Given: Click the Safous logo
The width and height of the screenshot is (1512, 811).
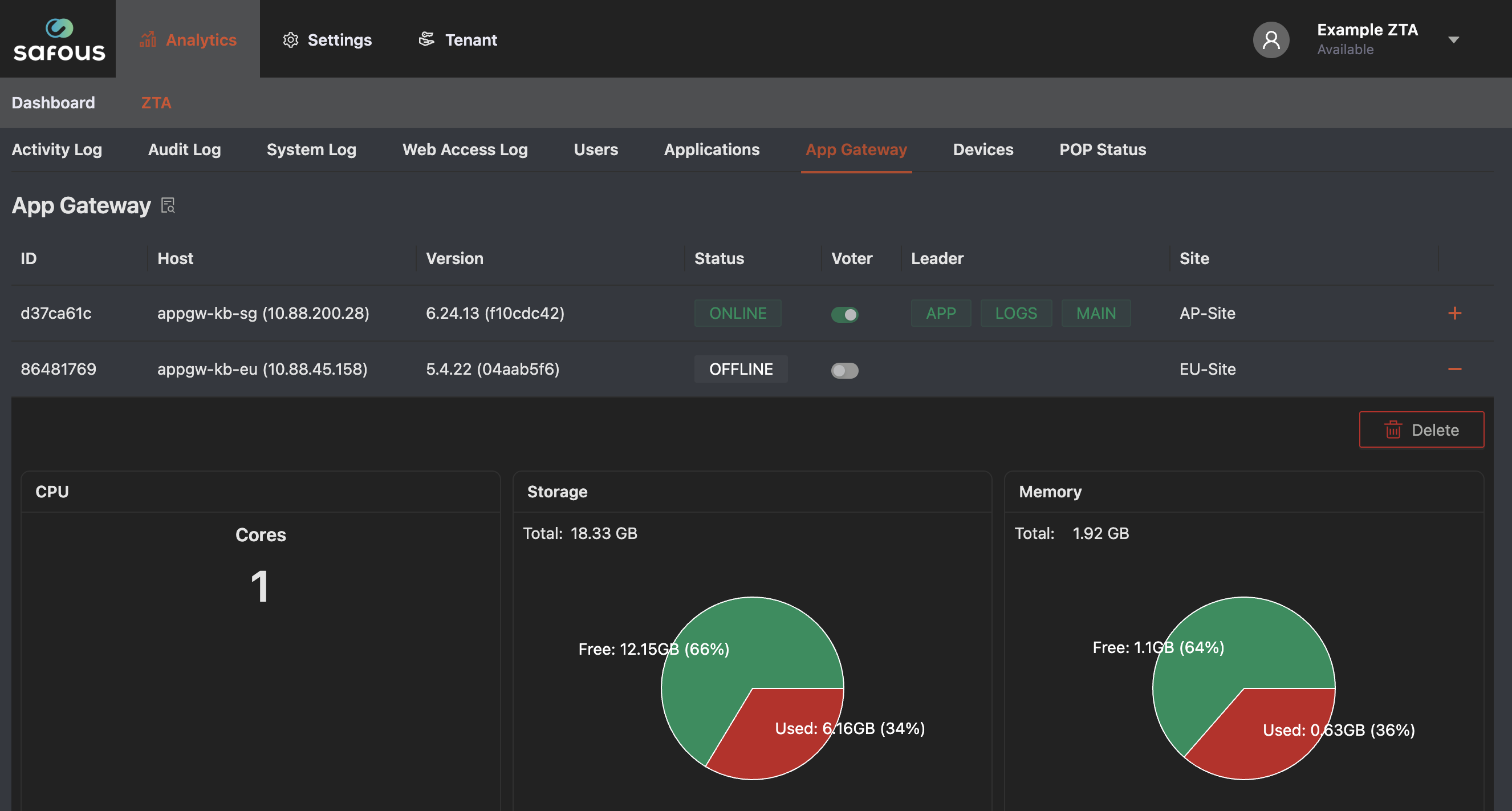Looking at the screenshot, I should [59, 39].
